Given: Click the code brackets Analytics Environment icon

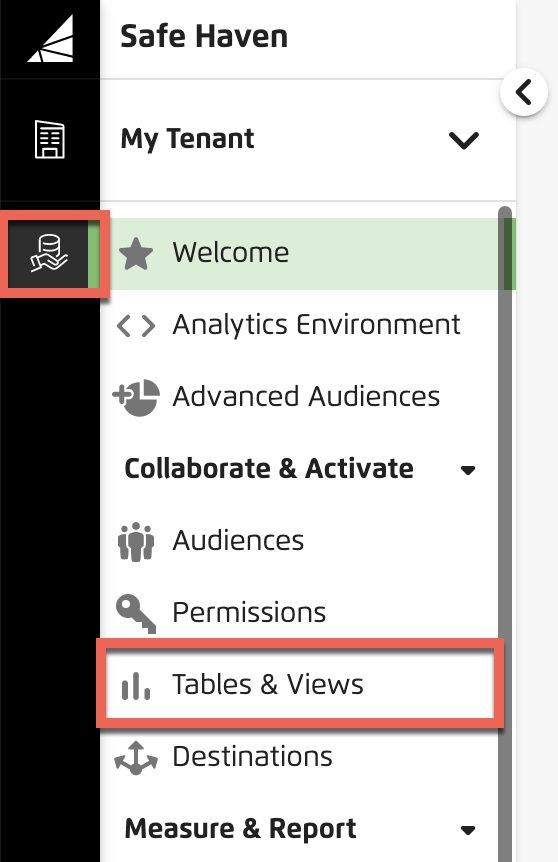Looking at the screenshot, I should pos(136,325).
